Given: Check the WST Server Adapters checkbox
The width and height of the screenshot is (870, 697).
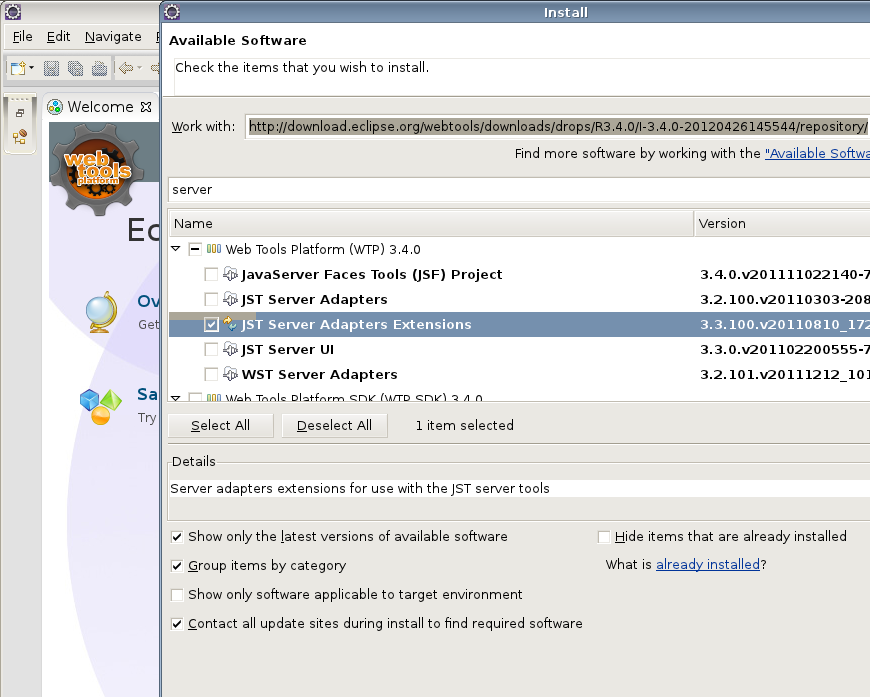Looking at the screenshot, I should (x=211, y=374).
